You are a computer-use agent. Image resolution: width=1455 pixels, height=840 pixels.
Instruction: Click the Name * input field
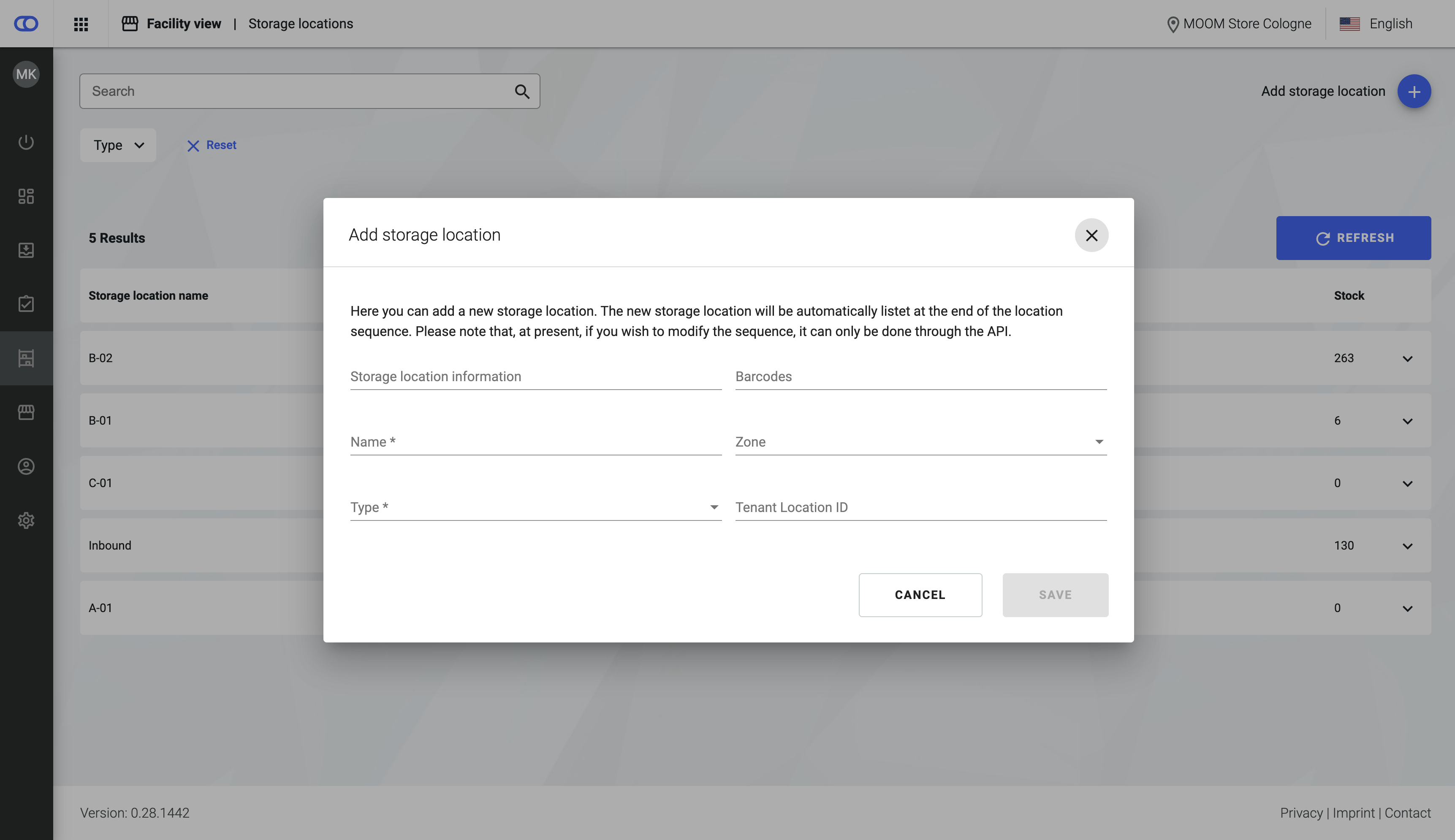535,442
